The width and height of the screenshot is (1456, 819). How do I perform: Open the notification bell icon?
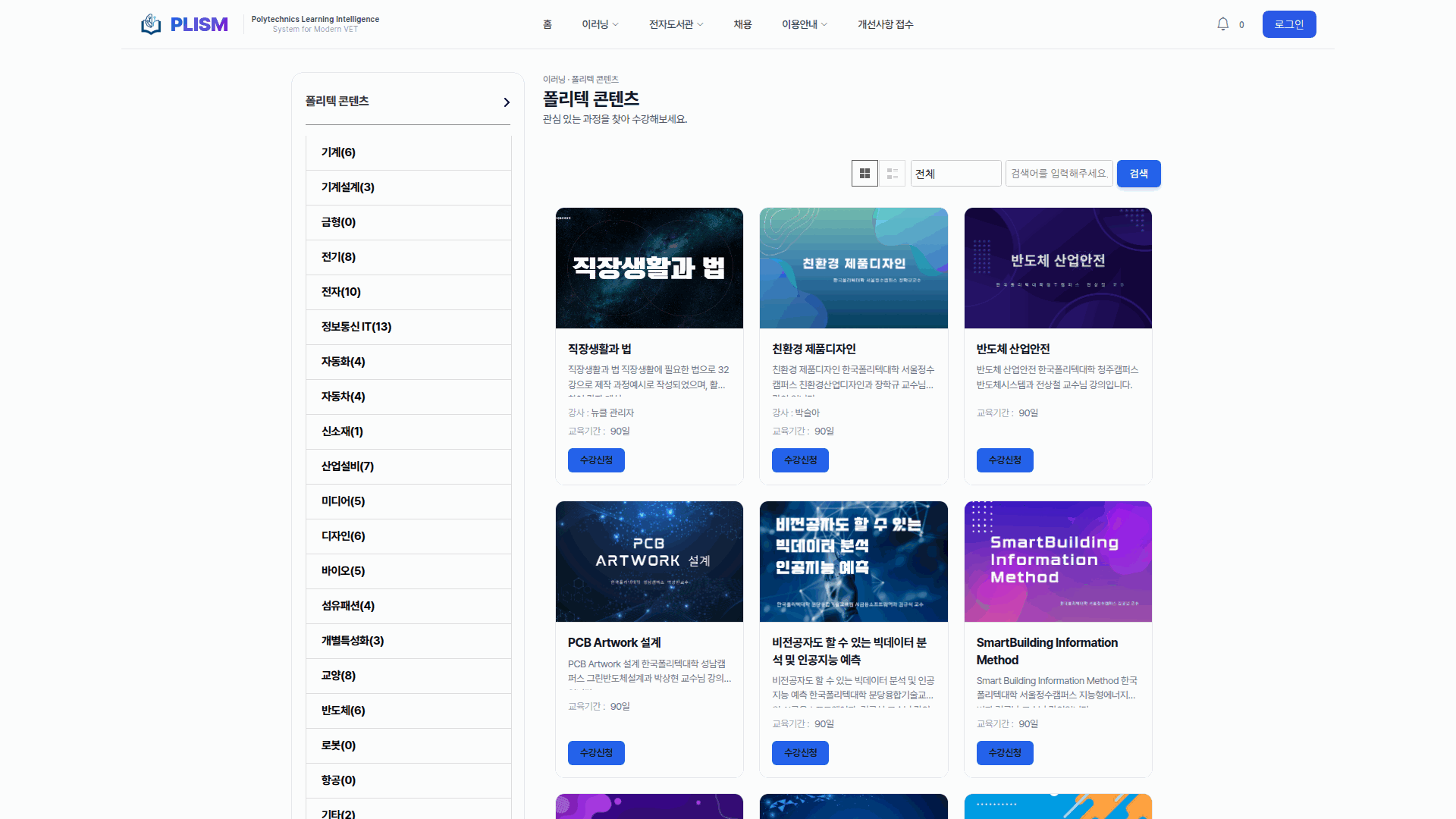(x=1222, y=24)
